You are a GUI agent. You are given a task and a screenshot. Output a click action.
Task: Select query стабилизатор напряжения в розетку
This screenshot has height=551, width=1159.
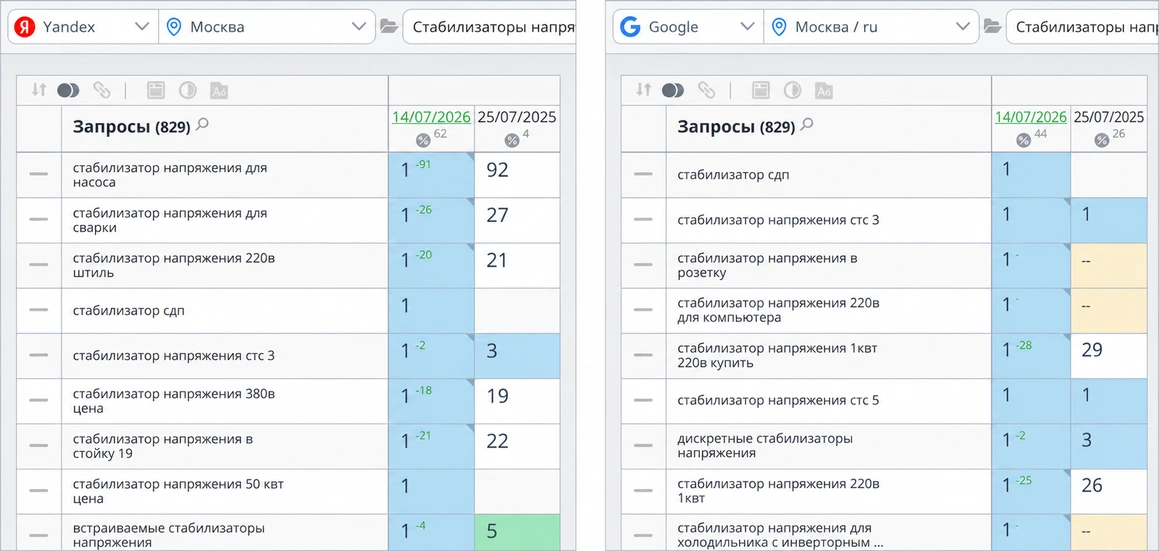coord(767,266)
